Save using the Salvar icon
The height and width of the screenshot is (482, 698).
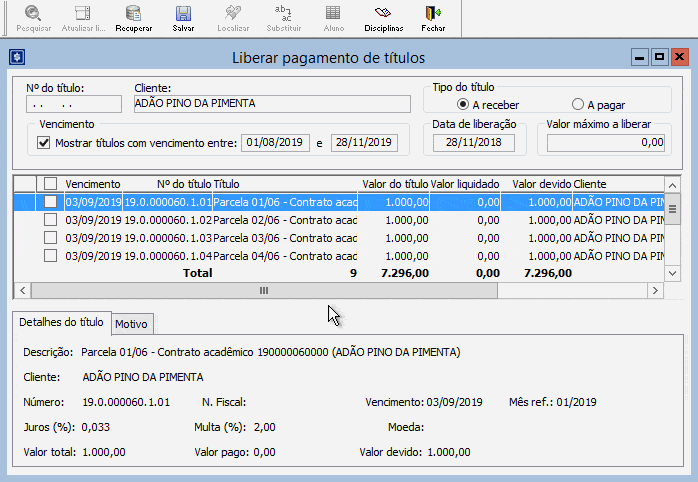[183, 17]
